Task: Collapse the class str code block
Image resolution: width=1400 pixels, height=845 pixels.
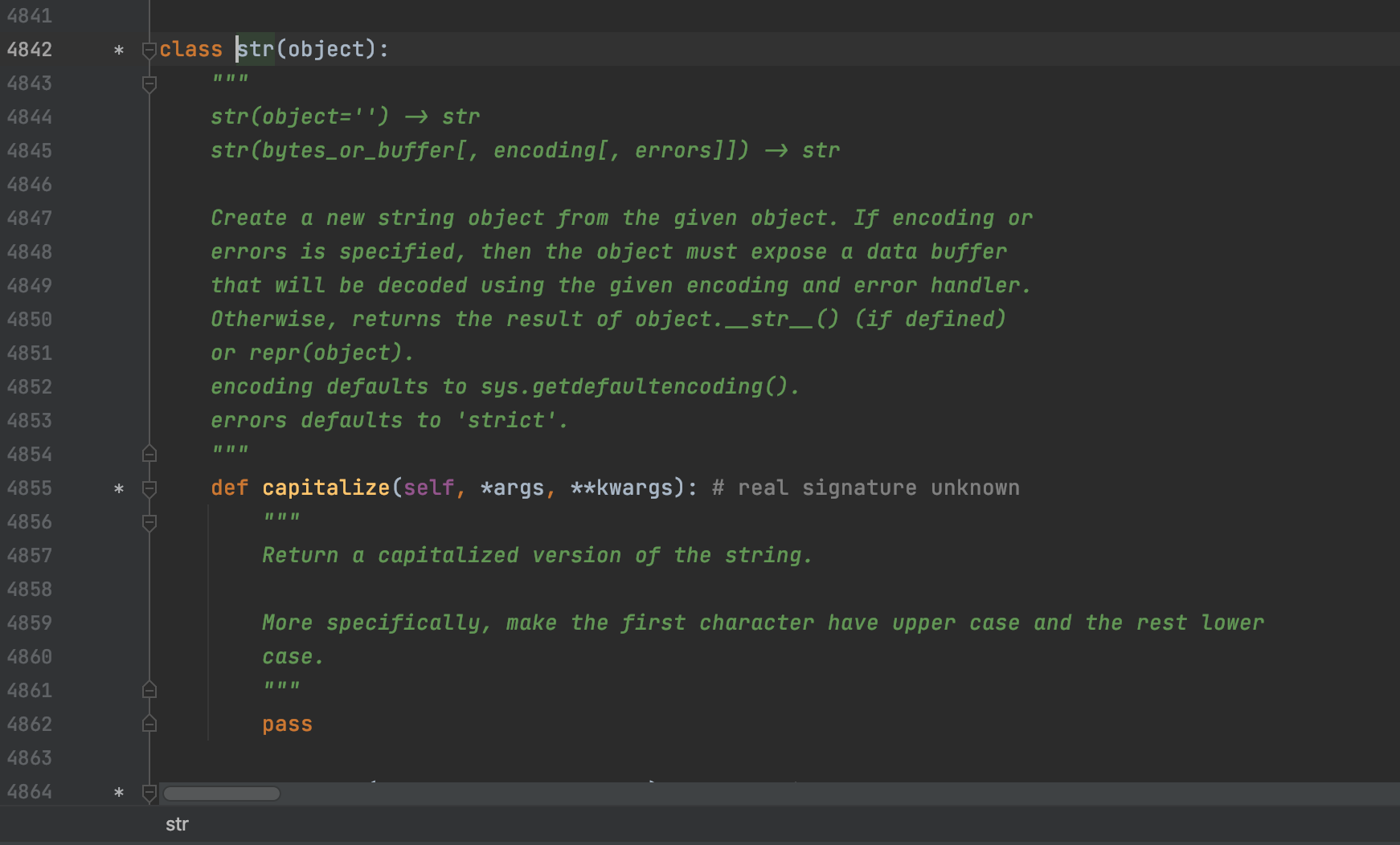Action: click(149, 50)
